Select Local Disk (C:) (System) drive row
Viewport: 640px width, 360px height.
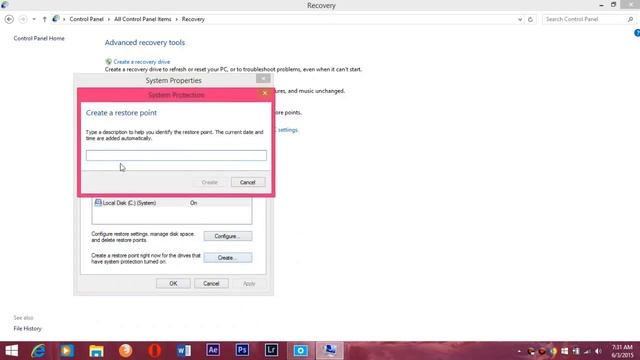coord(172,203)
